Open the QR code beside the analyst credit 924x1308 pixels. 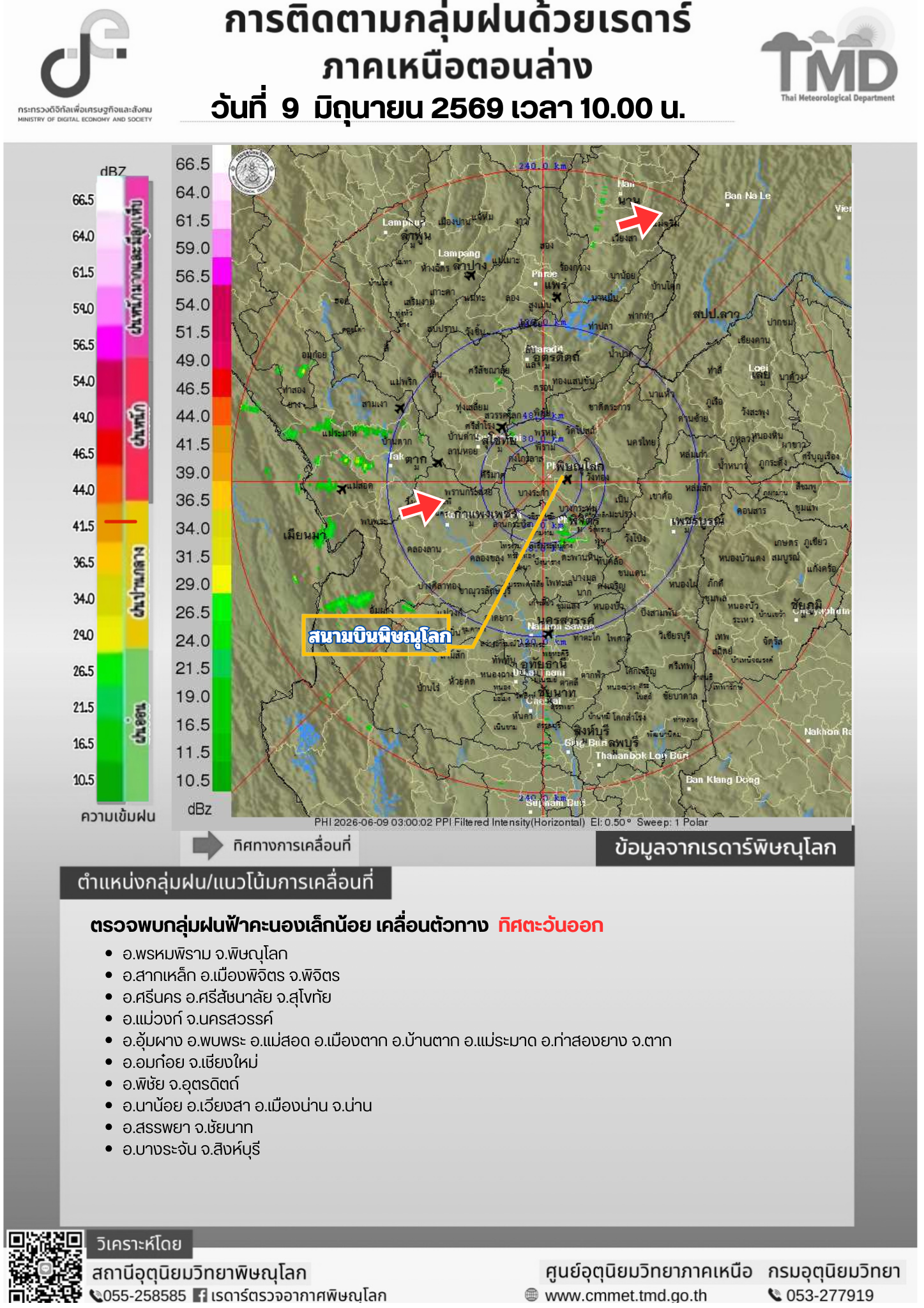pyautogui.click(x=45, y=1268)
